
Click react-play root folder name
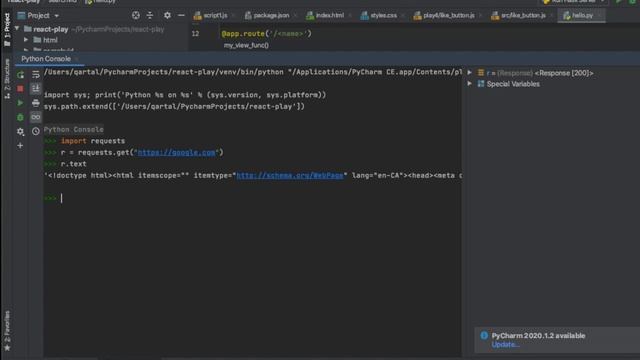[x=51, y=29]
